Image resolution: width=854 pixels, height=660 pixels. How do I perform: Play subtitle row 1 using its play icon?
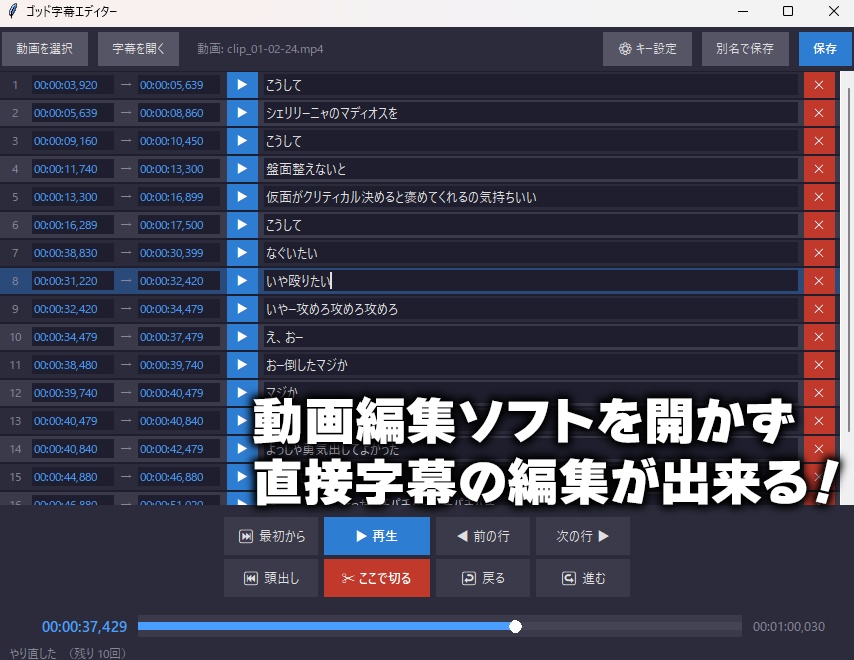coord(242,84)
